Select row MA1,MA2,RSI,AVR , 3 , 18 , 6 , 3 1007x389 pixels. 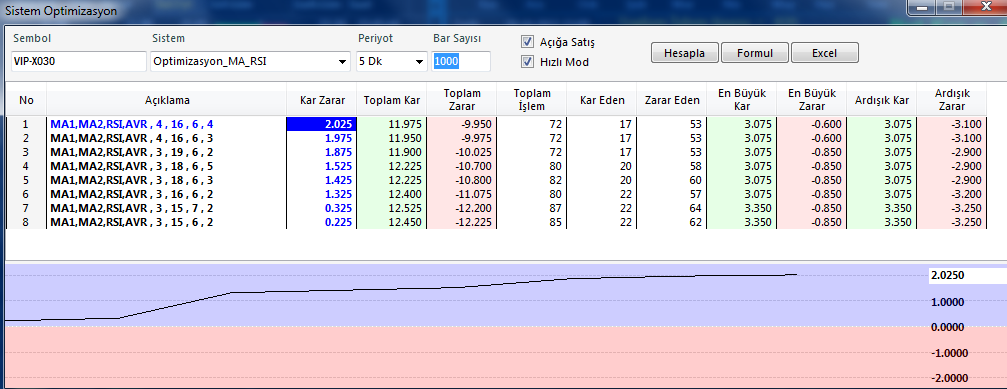pos(496,180)
